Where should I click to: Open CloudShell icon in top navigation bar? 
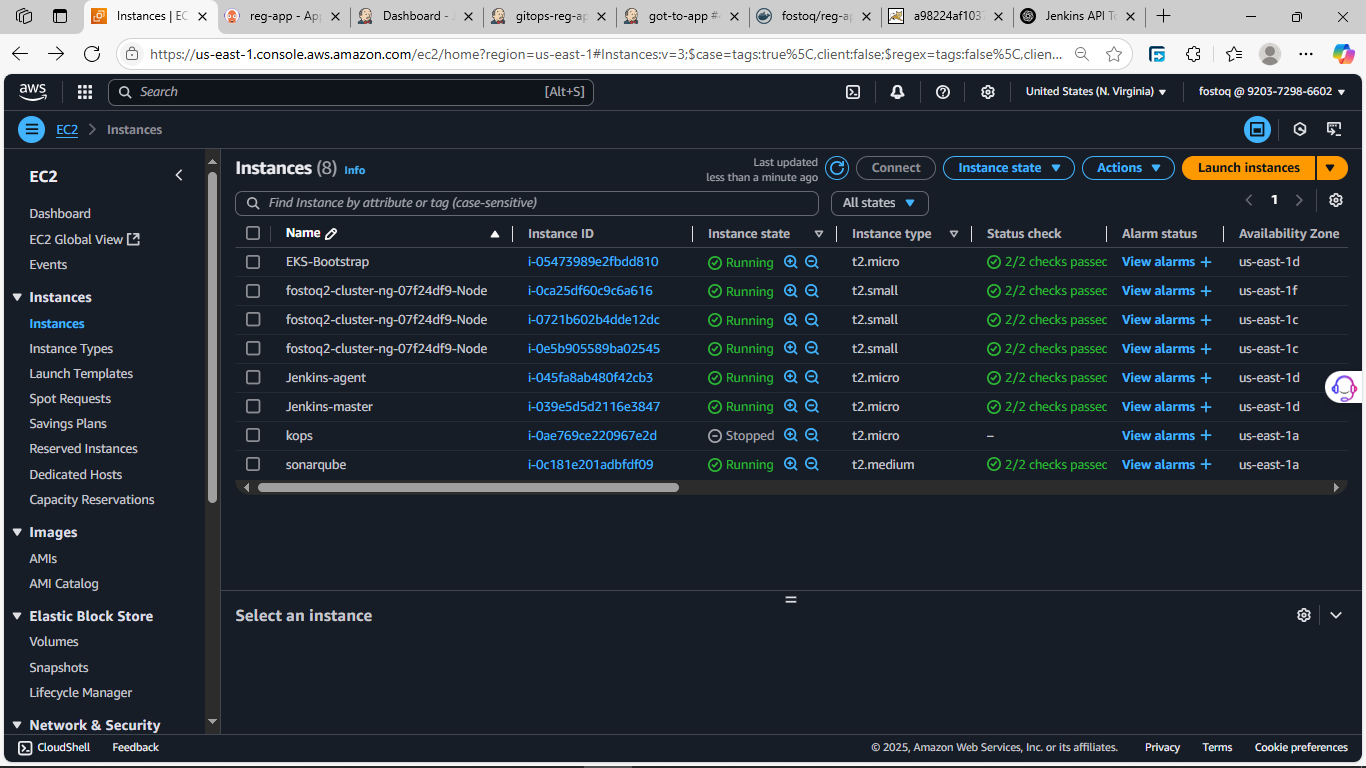click(x=853, y=92)
